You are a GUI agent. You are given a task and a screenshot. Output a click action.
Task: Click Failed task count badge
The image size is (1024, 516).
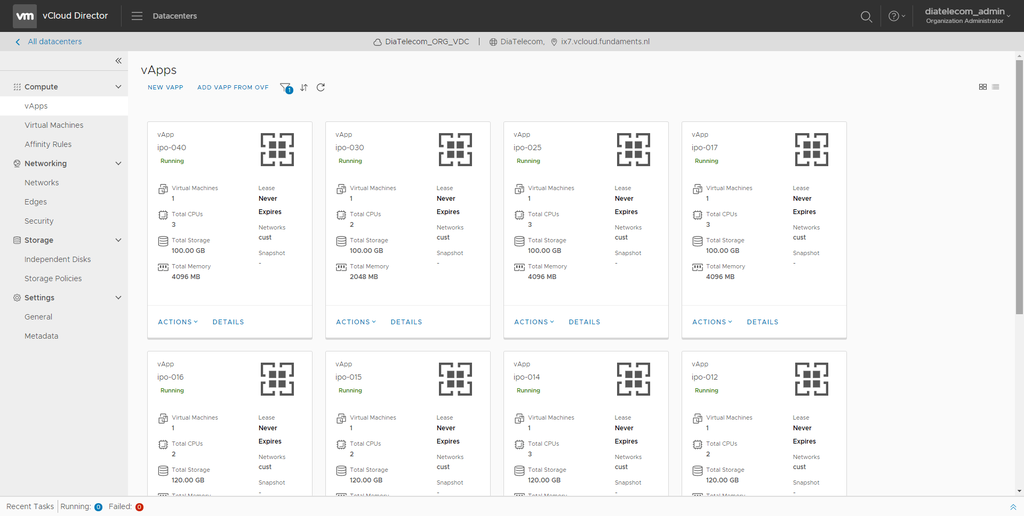[x=139, y=507]
